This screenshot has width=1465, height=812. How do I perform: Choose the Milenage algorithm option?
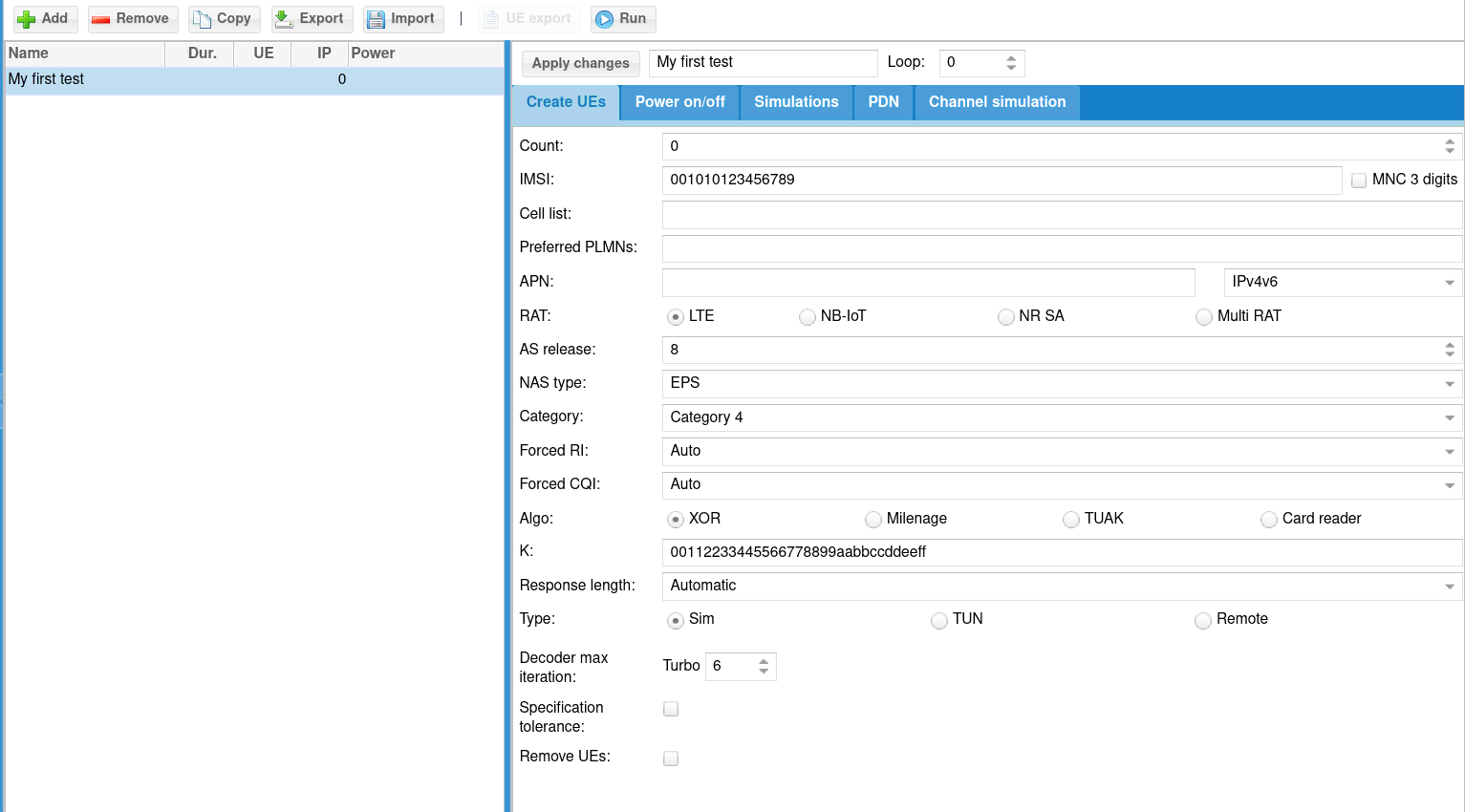pos(873,520)
